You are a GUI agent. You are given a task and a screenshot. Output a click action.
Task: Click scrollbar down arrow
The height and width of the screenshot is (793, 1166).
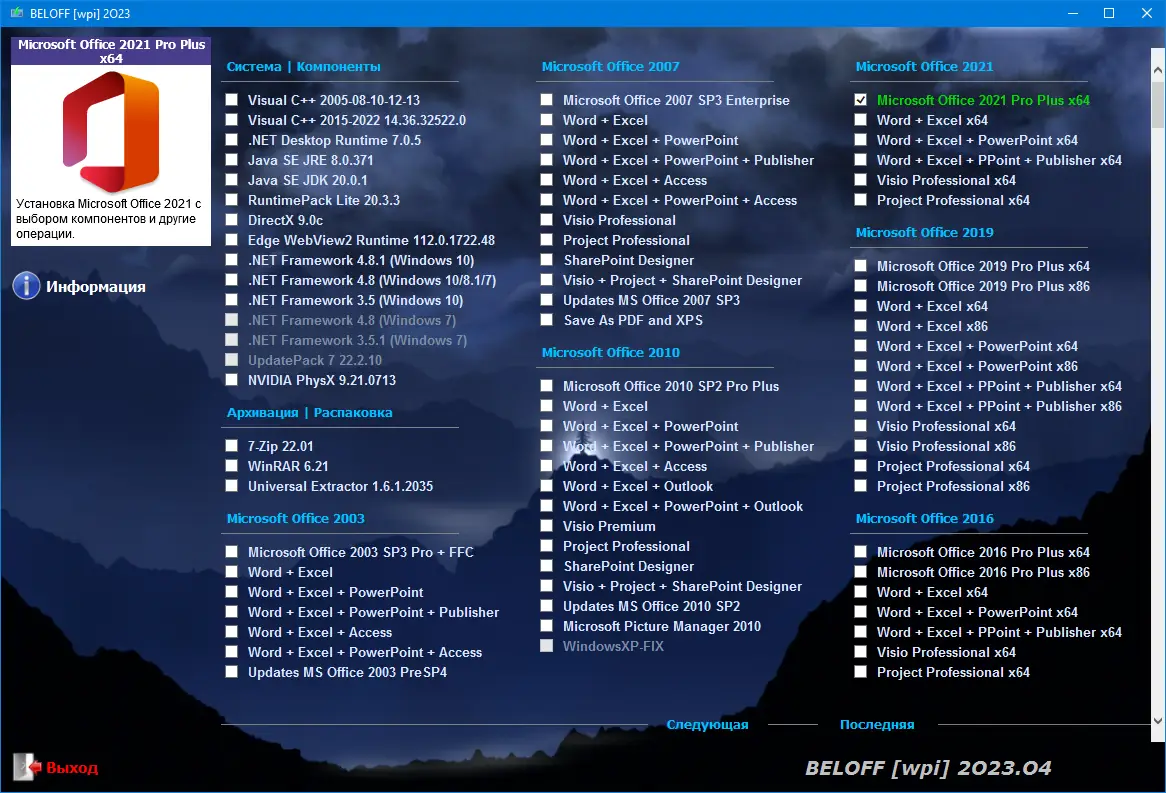[1158, 721]
